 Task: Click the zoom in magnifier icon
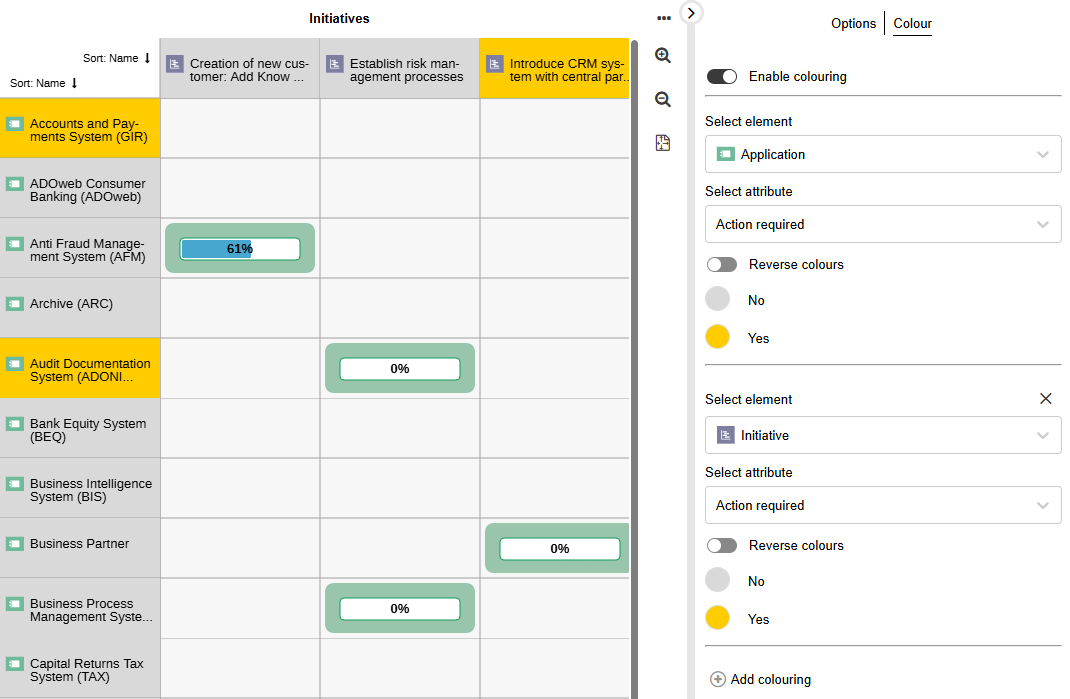tap(662, 56)
